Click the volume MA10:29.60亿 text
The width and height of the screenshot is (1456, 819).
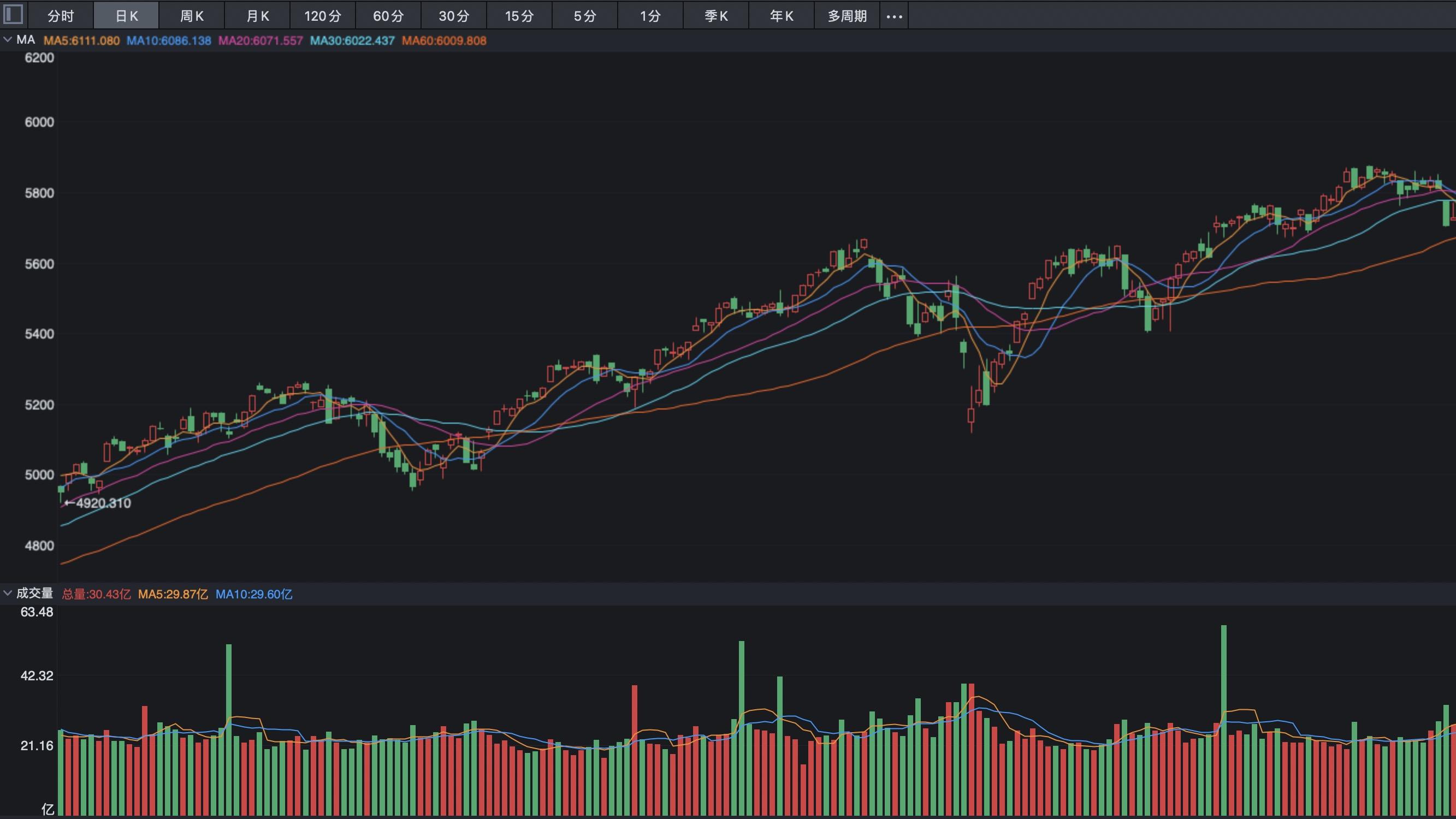pos(254,594)
